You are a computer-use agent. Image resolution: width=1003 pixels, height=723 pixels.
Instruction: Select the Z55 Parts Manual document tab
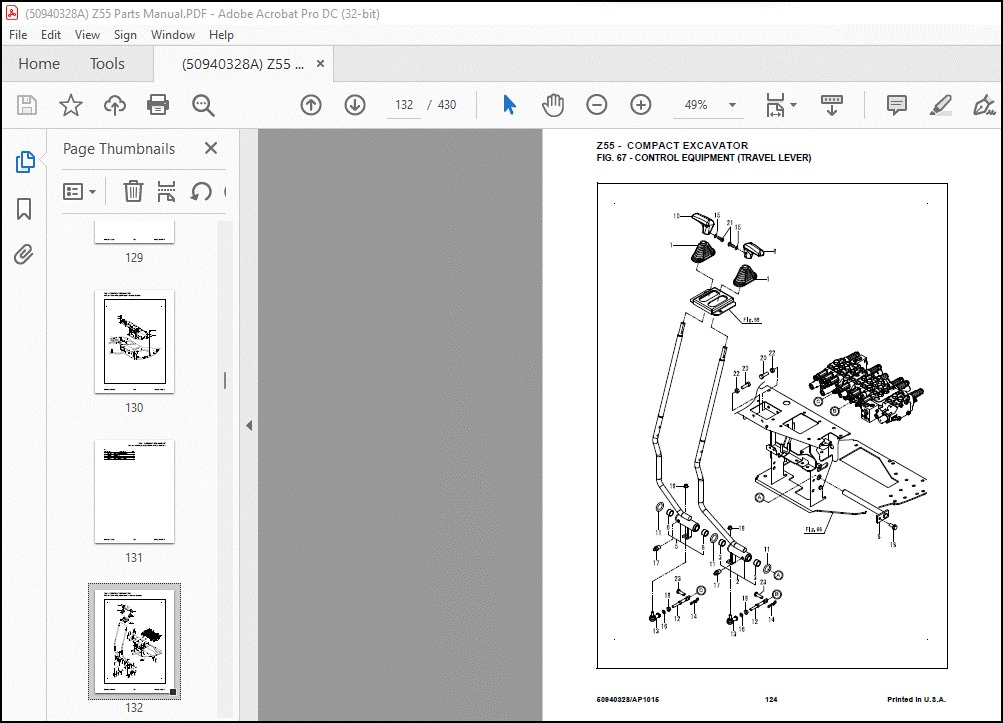coord(242,64)
